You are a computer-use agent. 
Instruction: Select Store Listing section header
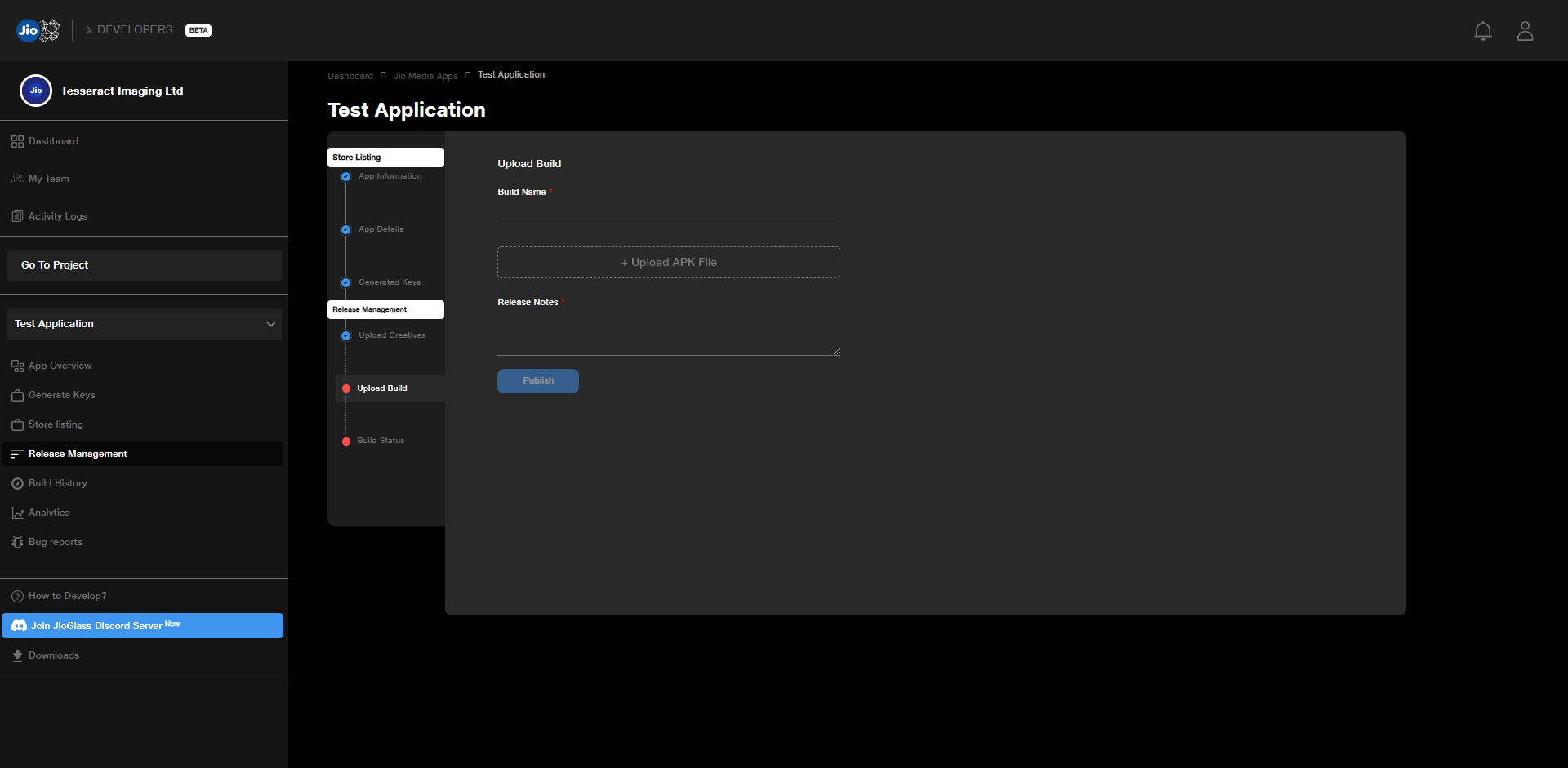click(x=385, y=158)
